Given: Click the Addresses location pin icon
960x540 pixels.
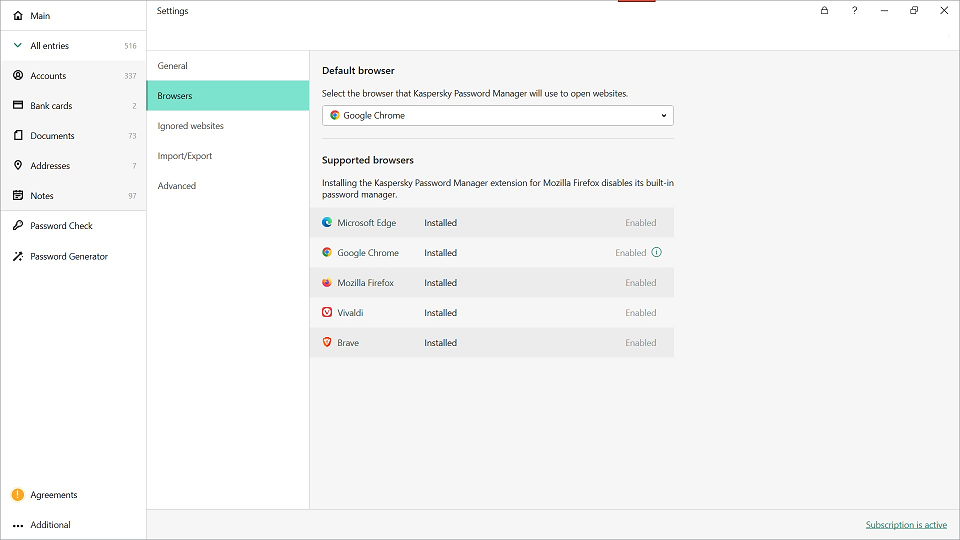Looking at the screenshot, I should [x=18, y=165].
